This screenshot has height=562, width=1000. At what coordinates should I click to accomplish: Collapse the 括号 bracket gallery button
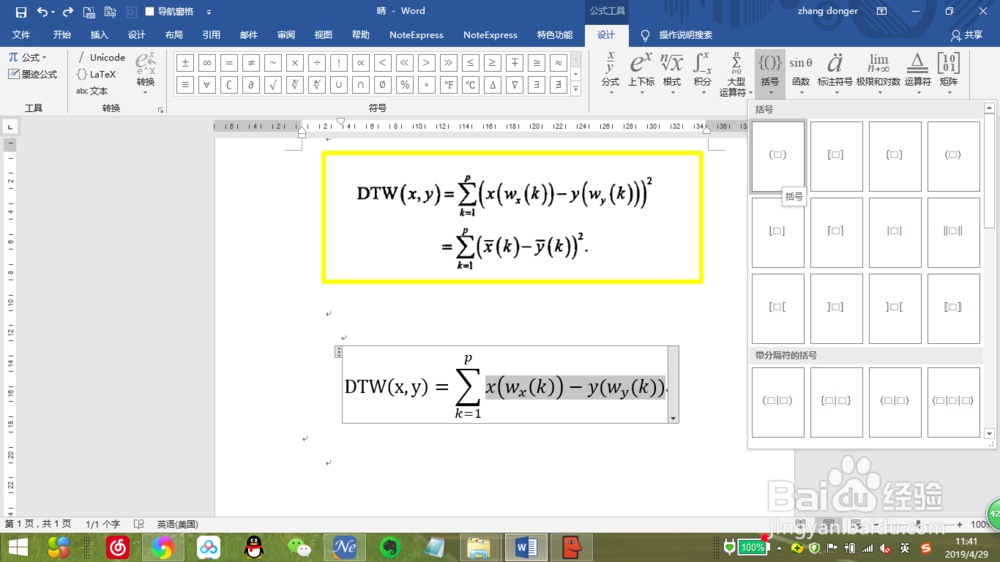point(770,73)
